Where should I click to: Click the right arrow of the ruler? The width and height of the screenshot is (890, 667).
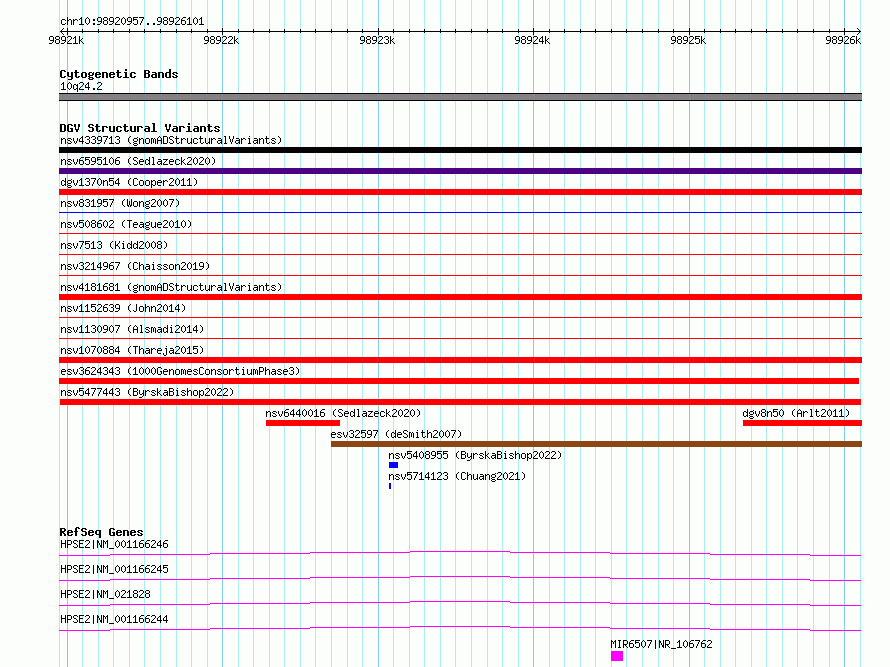pyautogui.click(x=858, y=31)
